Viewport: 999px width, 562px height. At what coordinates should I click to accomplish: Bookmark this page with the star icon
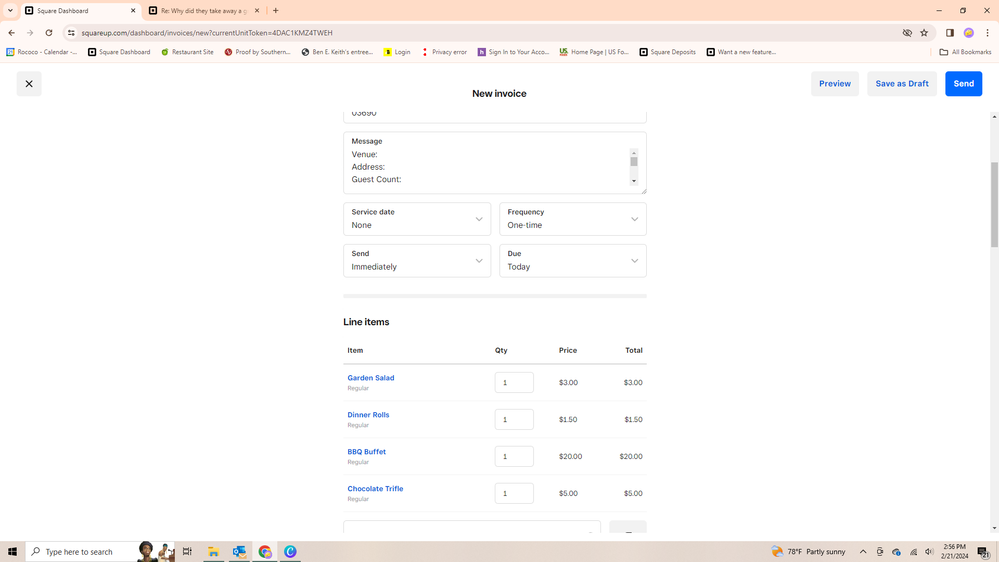coord(924,32)
